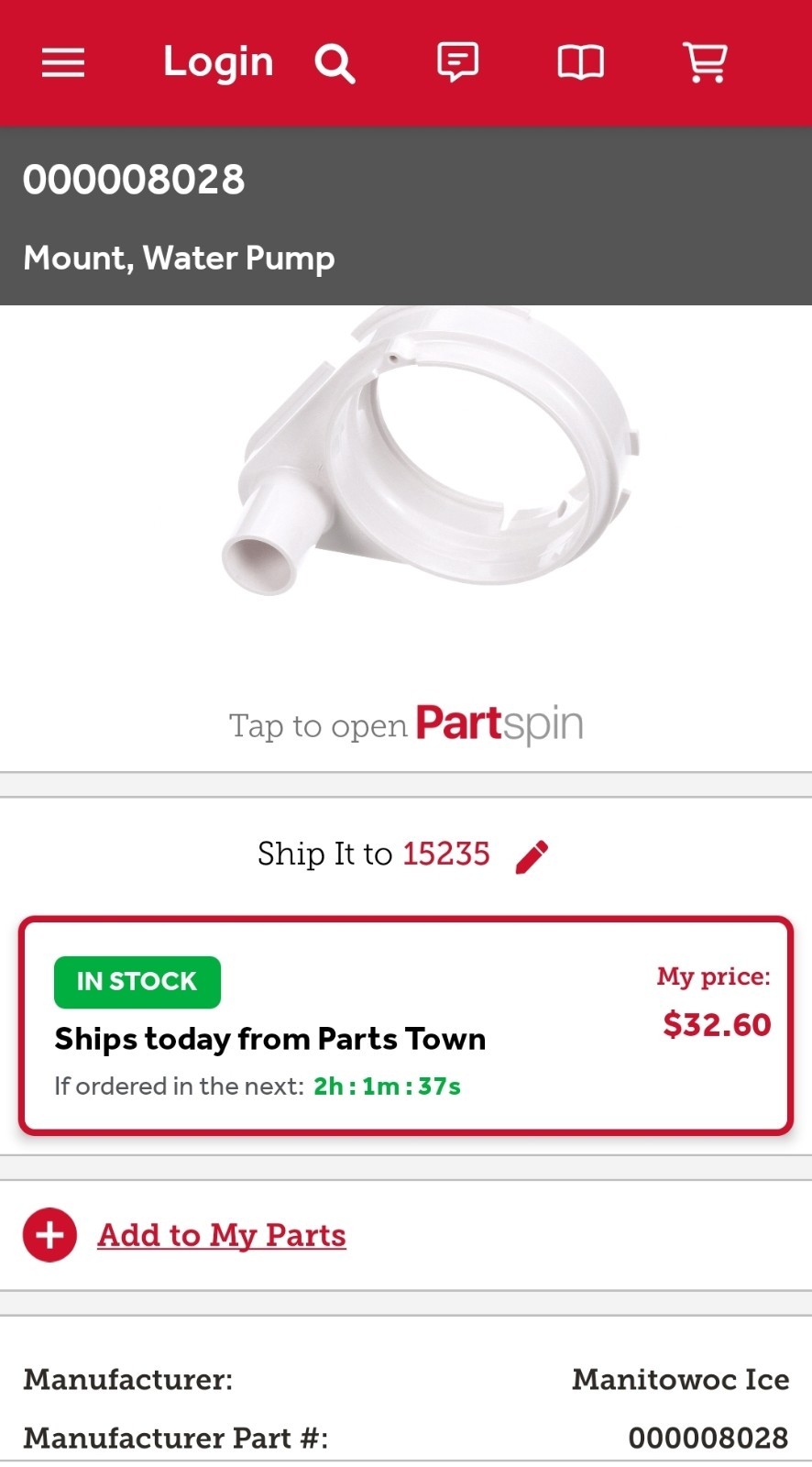The height and width of the screenshot is (1467, 812).
Task: Tap the red edit pencil icon
Action: [x=532, y=854]
